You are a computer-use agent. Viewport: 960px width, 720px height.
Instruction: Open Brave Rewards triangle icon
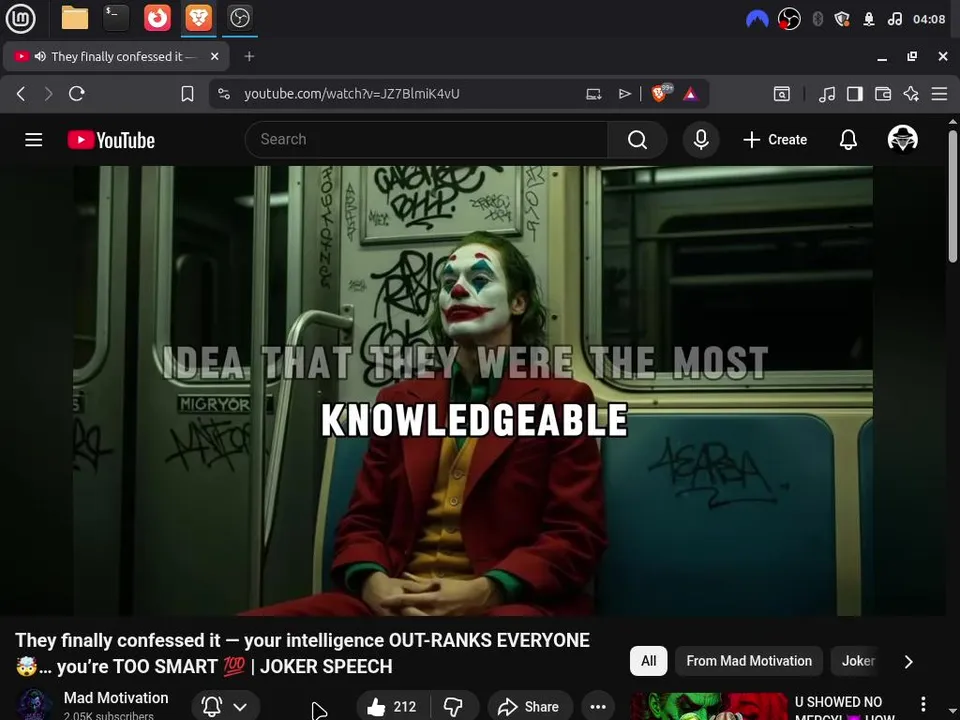pos(691,94)
